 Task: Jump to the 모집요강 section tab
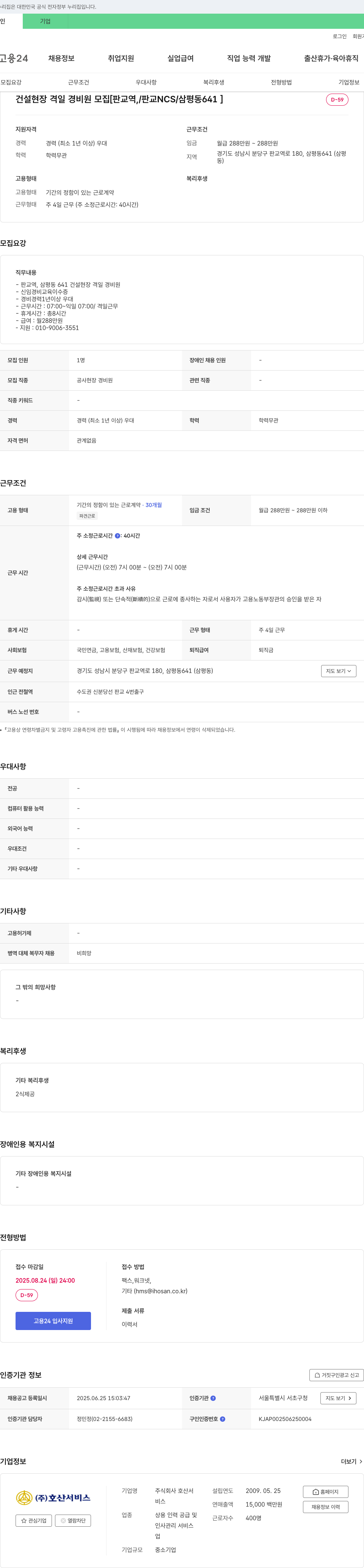tap(11, 82)
